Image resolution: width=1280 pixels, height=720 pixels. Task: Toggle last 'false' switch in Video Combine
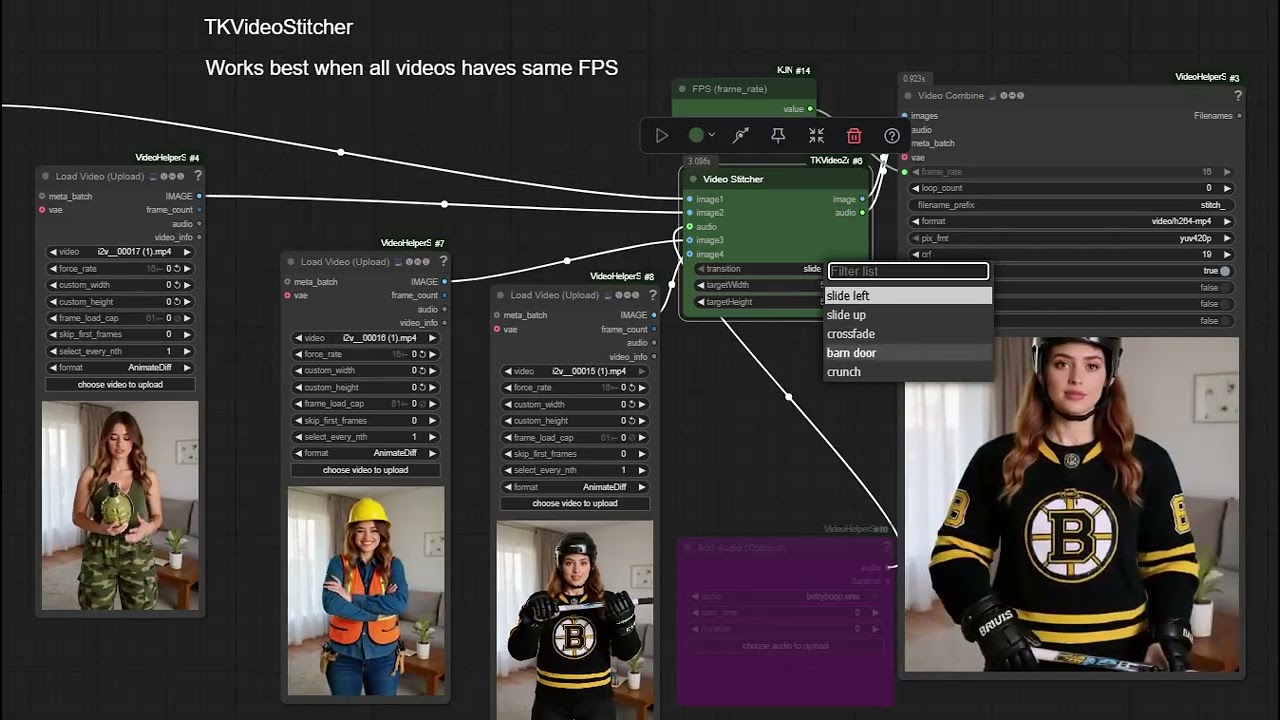tap(1225, 321)
